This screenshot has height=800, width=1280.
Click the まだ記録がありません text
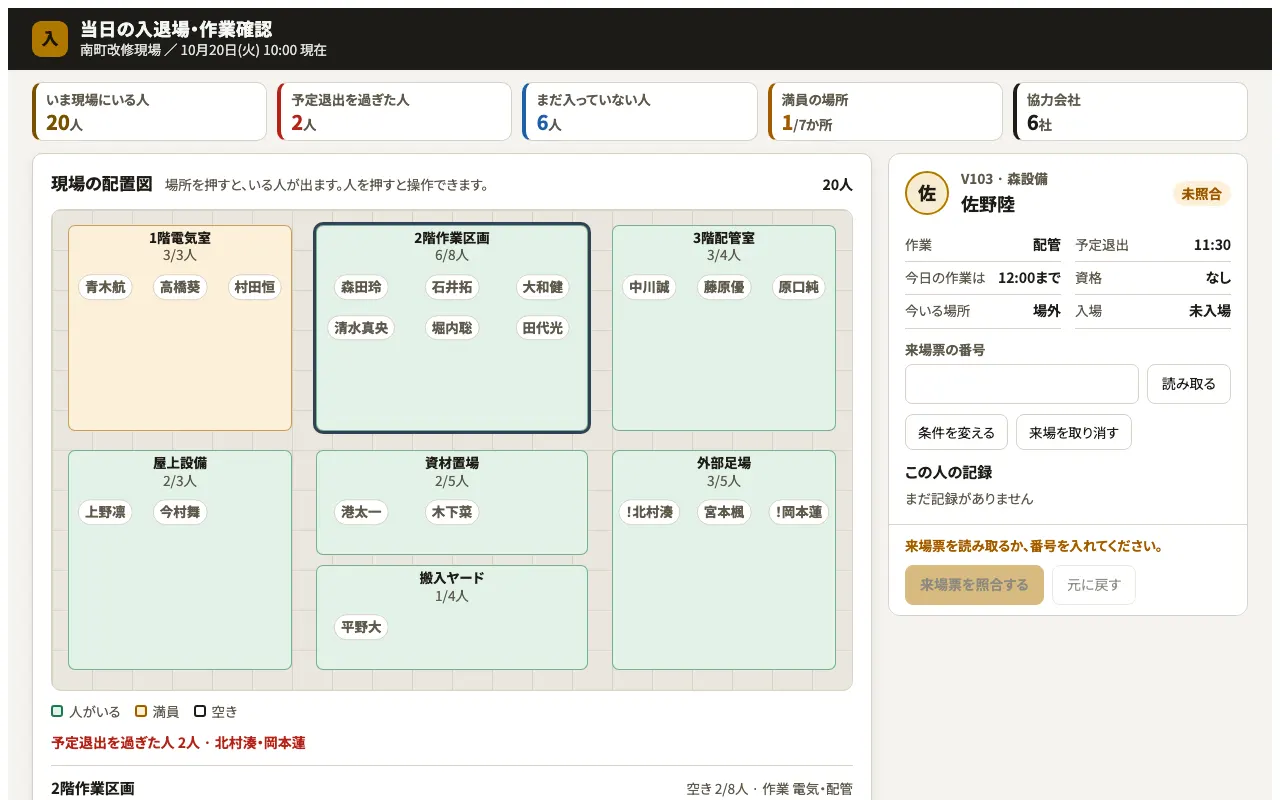[x=969, y=498]
